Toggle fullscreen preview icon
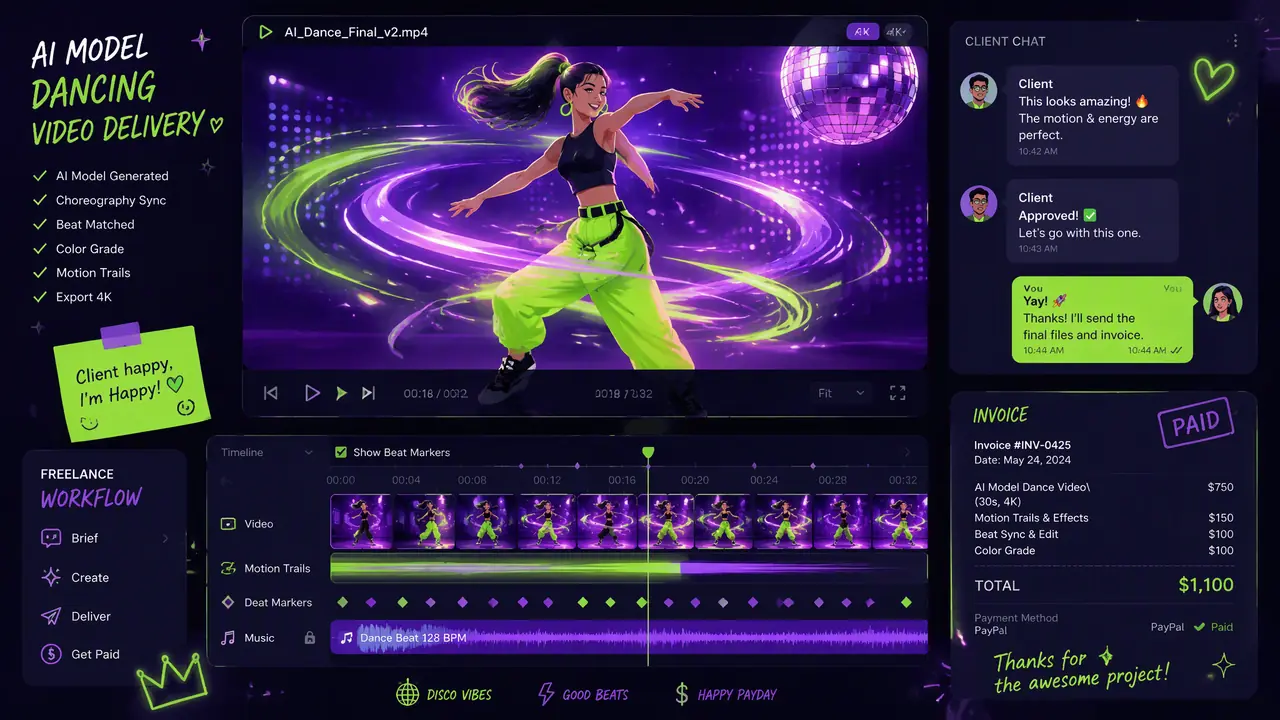 pyautogui.click(x=897, y=393)
